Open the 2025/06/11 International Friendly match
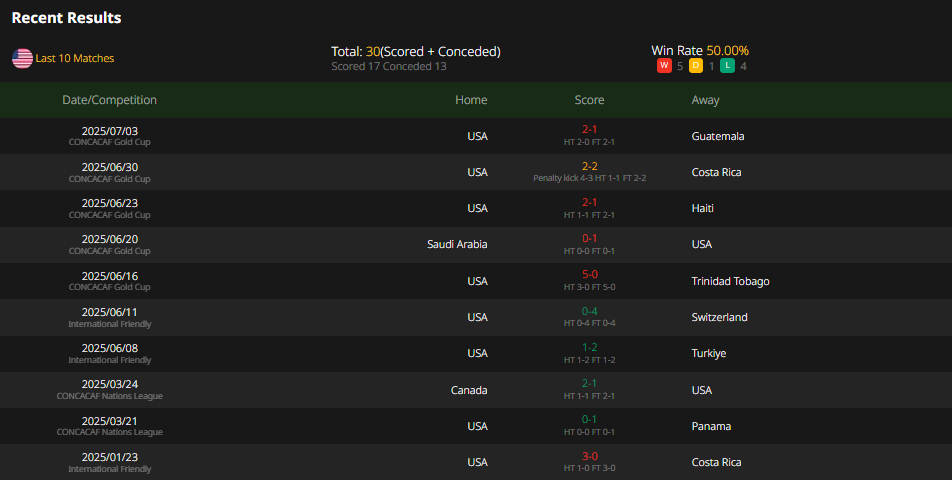The width and height of the screenshot is (952, 480). [x=476, y=317]
